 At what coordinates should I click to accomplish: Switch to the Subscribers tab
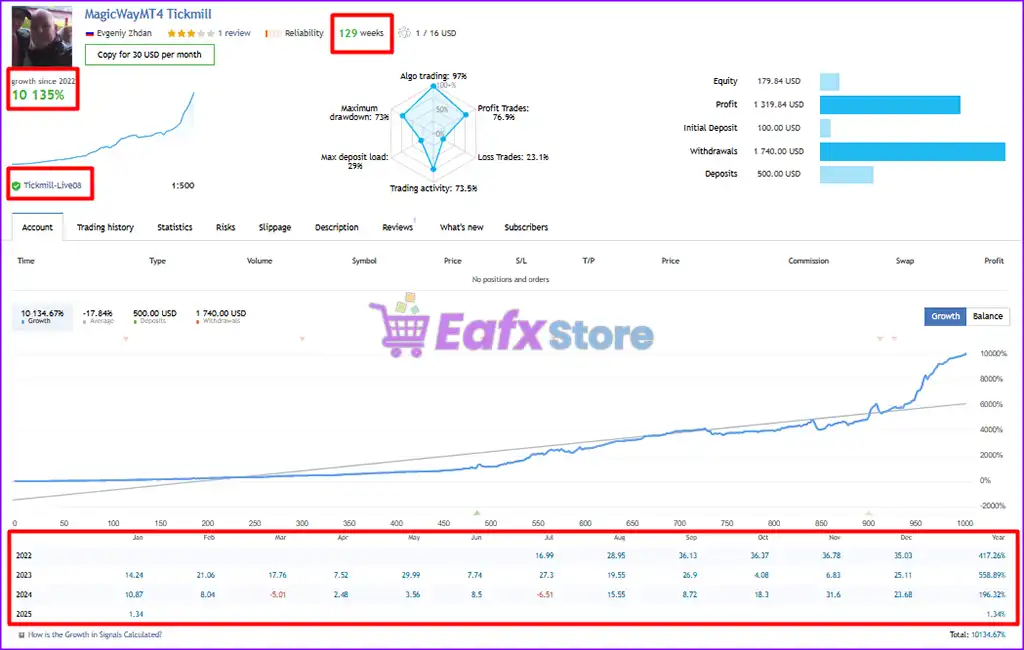coord(526,227)
